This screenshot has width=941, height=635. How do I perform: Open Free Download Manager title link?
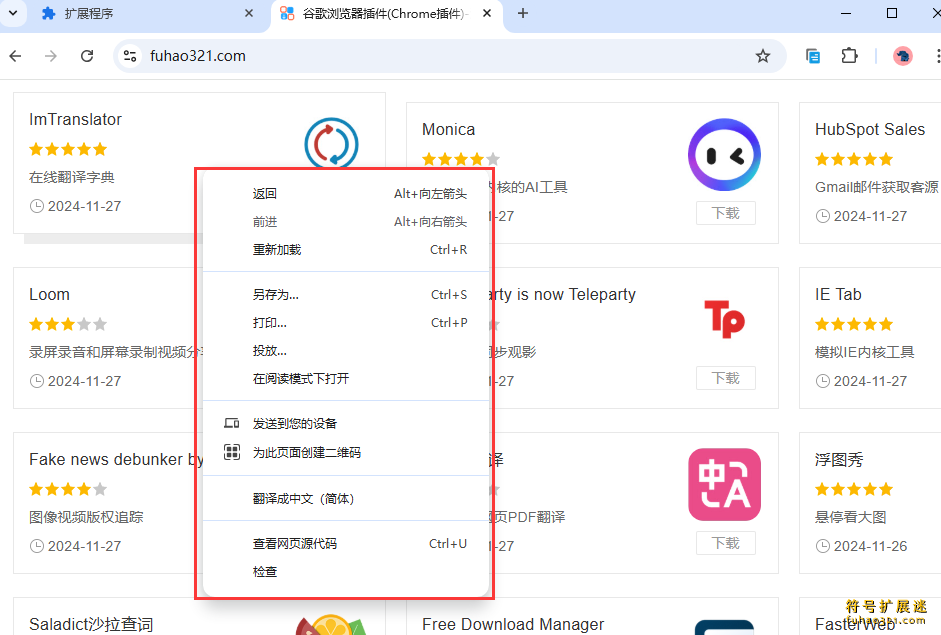click(513, 624)
